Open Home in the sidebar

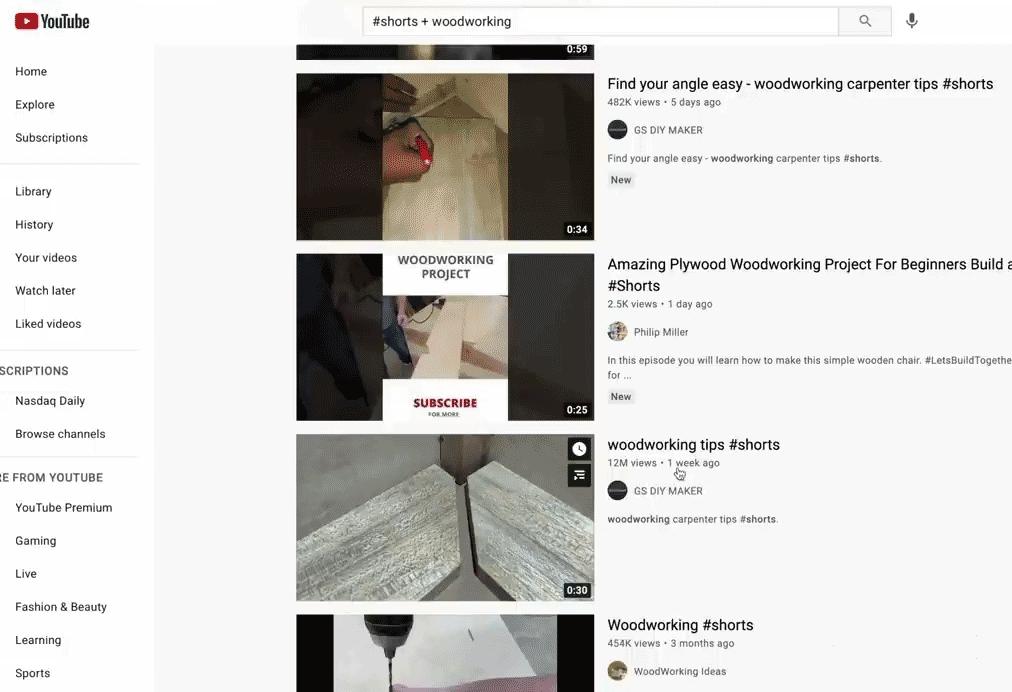(x=31, y=72)
